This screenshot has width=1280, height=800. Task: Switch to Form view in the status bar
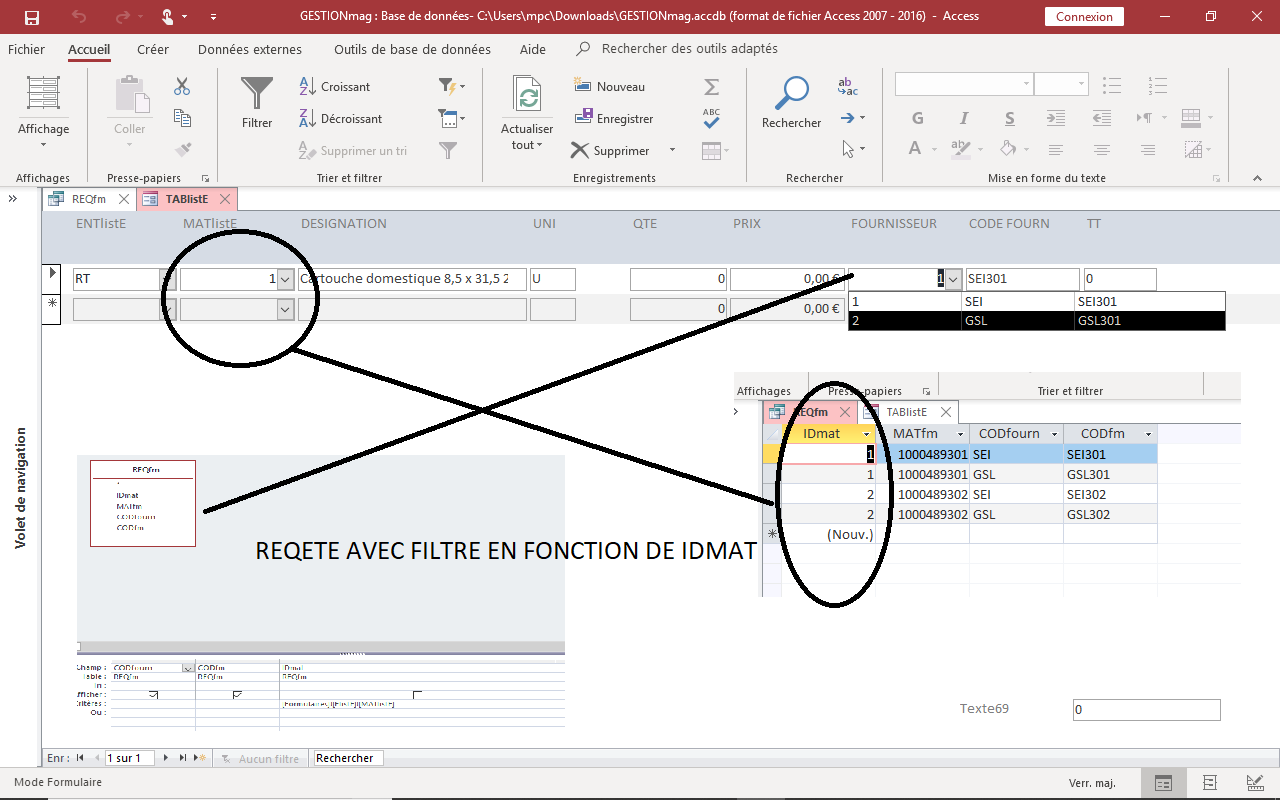[1163, 782]
